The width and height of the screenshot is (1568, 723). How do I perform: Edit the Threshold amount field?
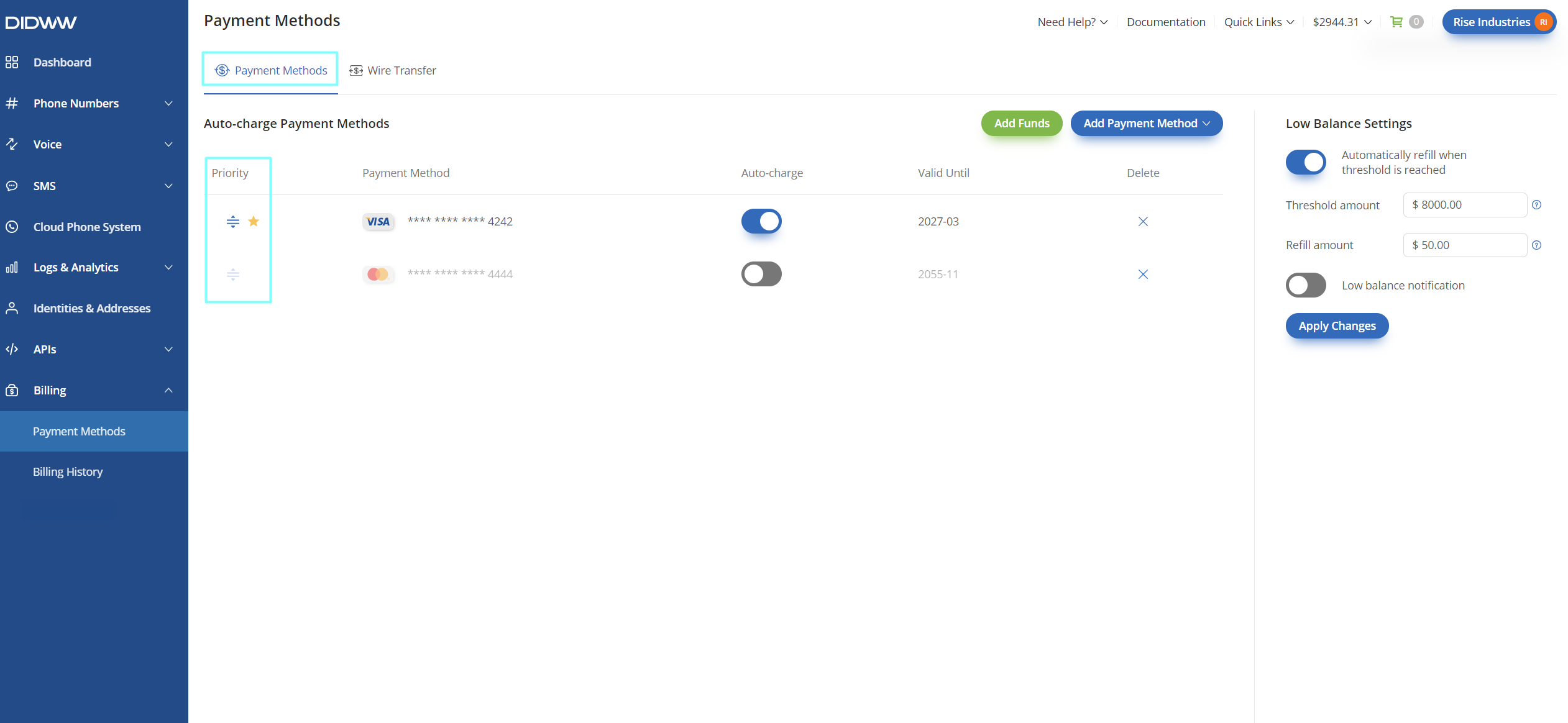point(1465,205)
